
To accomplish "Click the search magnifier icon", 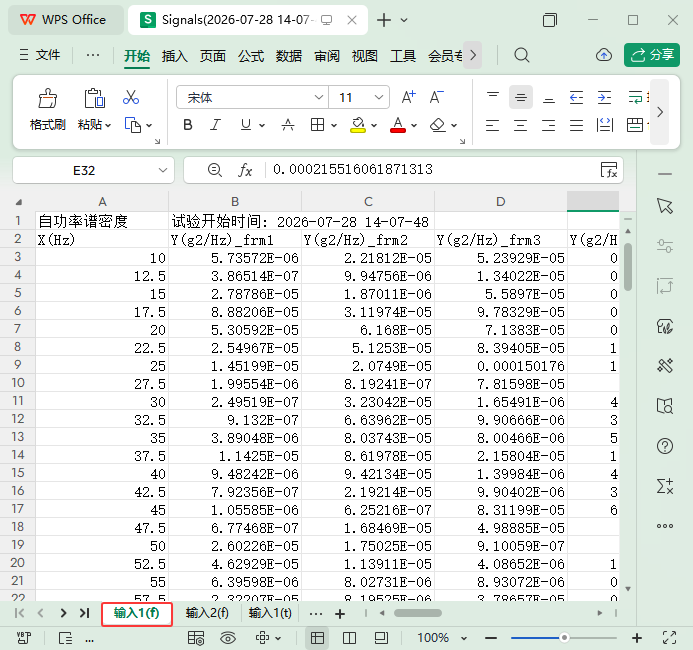I will tap(522, 55).
